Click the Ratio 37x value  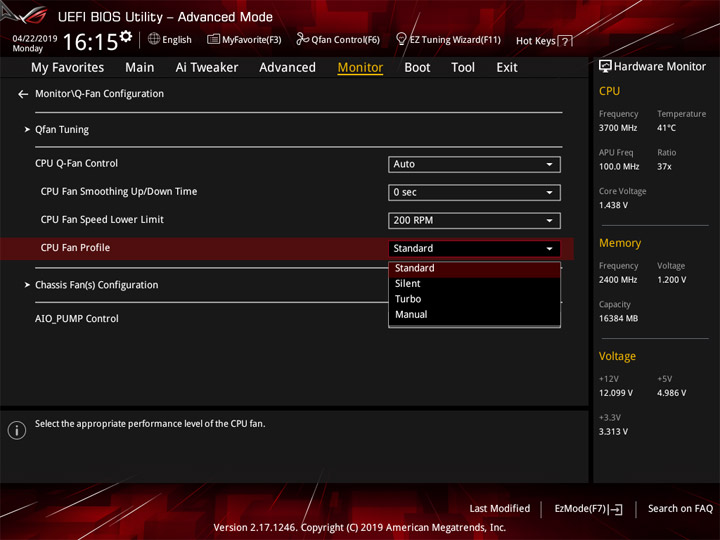pos(664,166)
